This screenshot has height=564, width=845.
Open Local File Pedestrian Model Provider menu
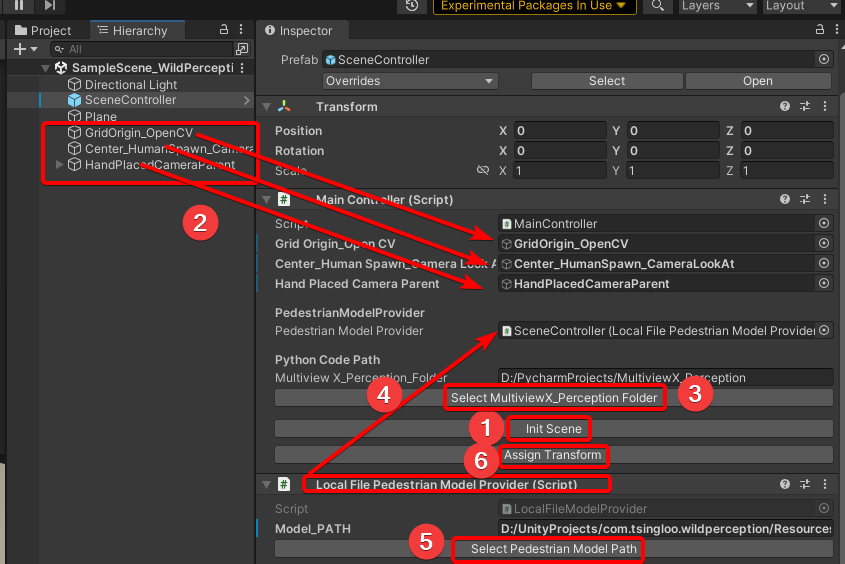click(x=825, y=484)
